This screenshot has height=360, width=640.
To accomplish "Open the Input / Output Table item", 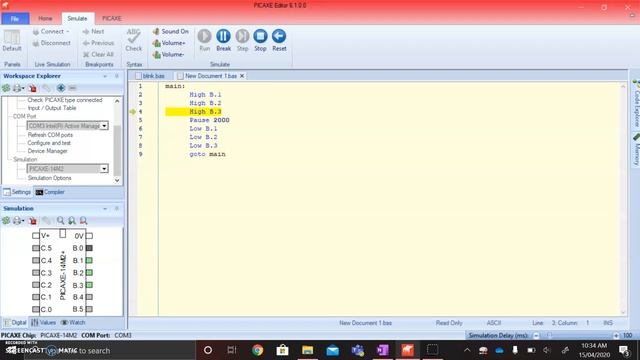I will (x=52, y=108).
